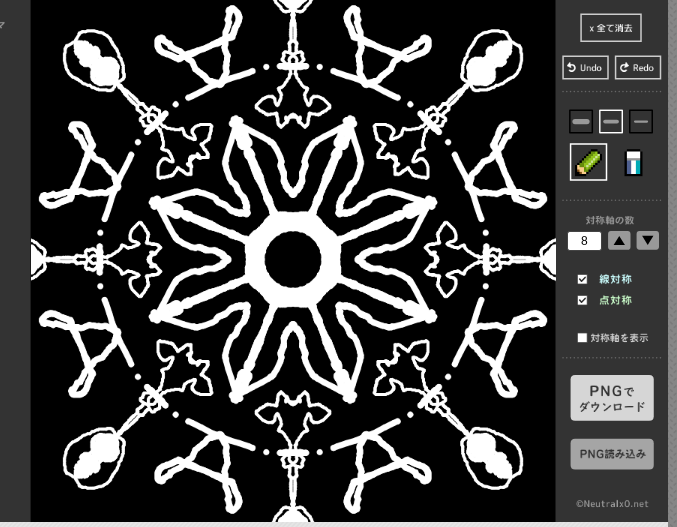Enable 対称軸を表示 show axes checkbox
Screen dimensions: 677x527
coord(582,338)
